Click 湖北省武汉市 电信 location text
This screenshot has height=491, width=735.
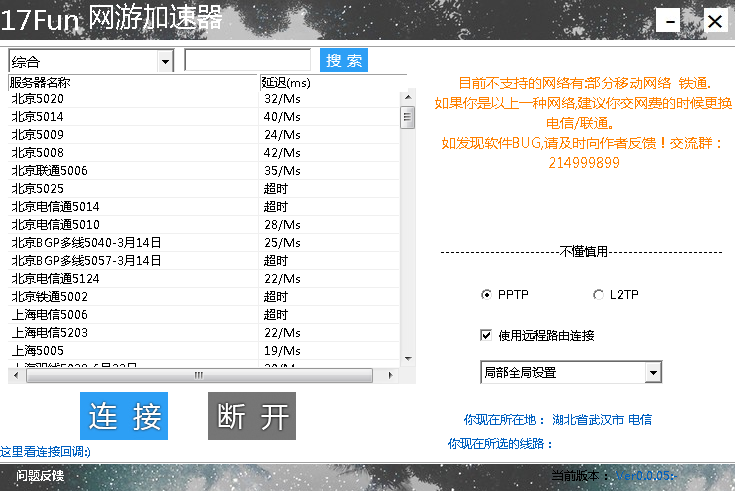pos(602,419)
